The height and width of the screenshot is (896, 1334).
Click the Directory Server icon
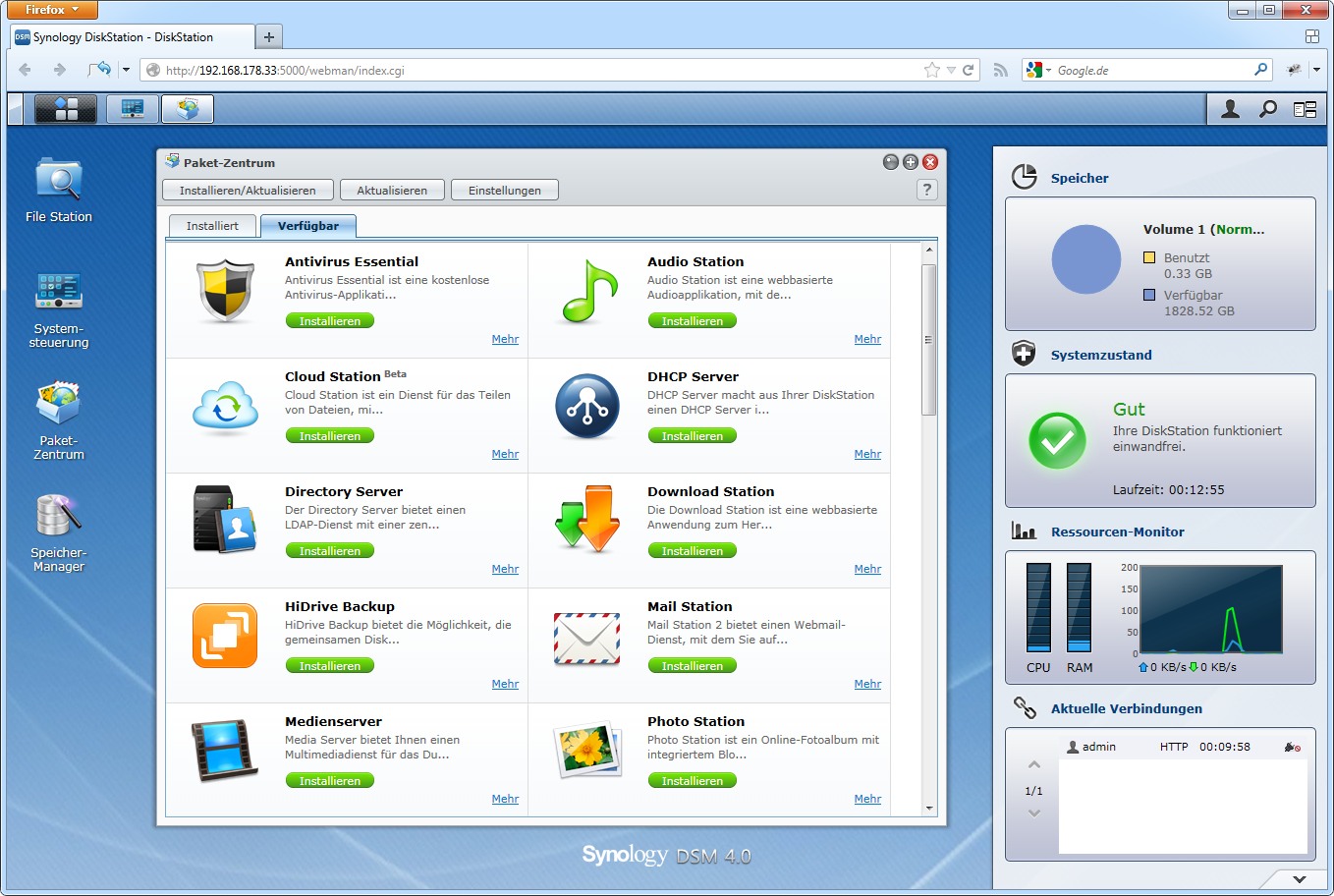coord(225,520)
